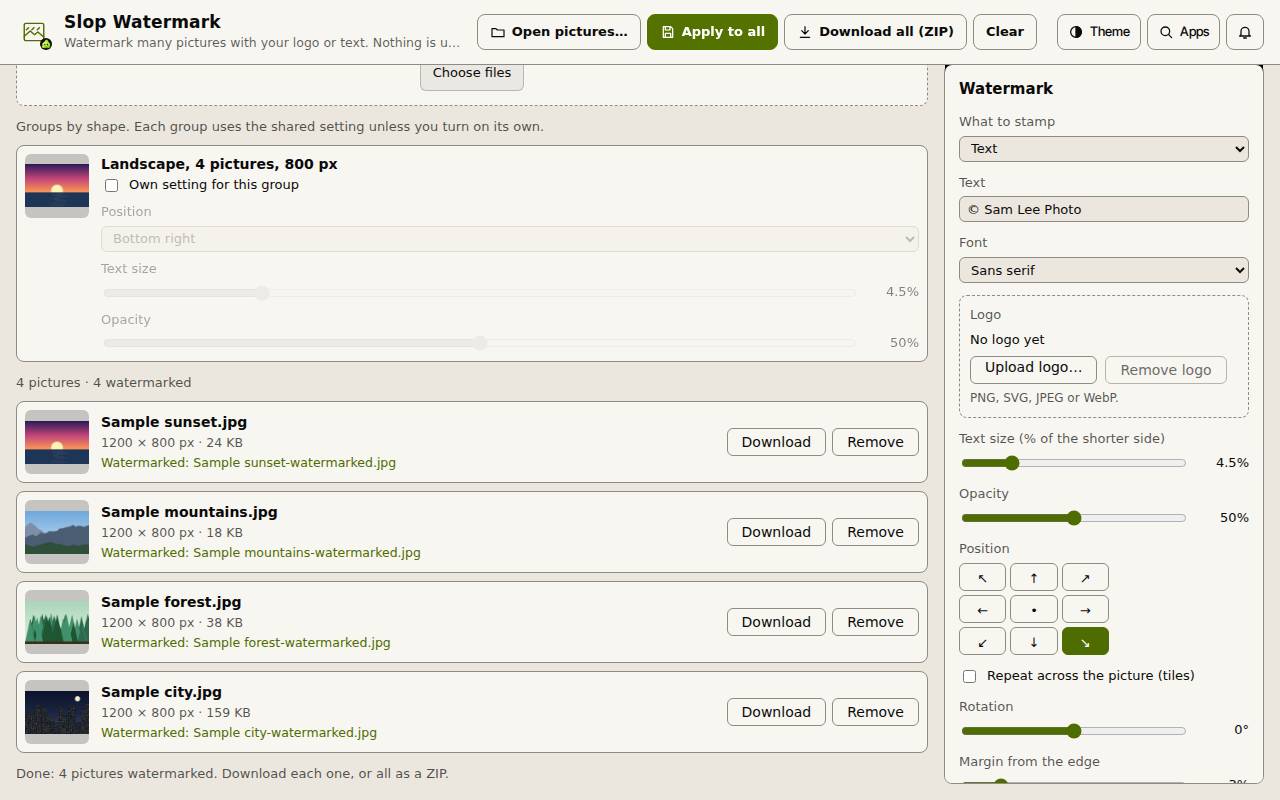Open the What to stamp dropdown

(1104, 149)
